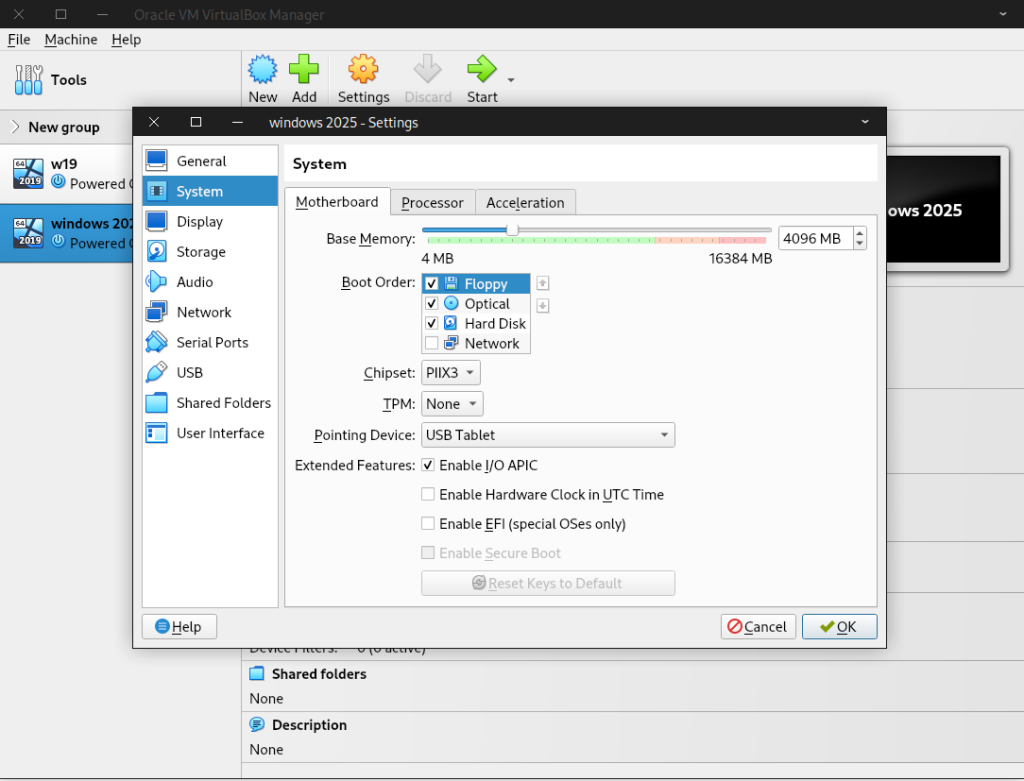Screen dimensions: 1024x781
Task: Expand the Start button dropdown arrow
Action: [x=511, y=80]
